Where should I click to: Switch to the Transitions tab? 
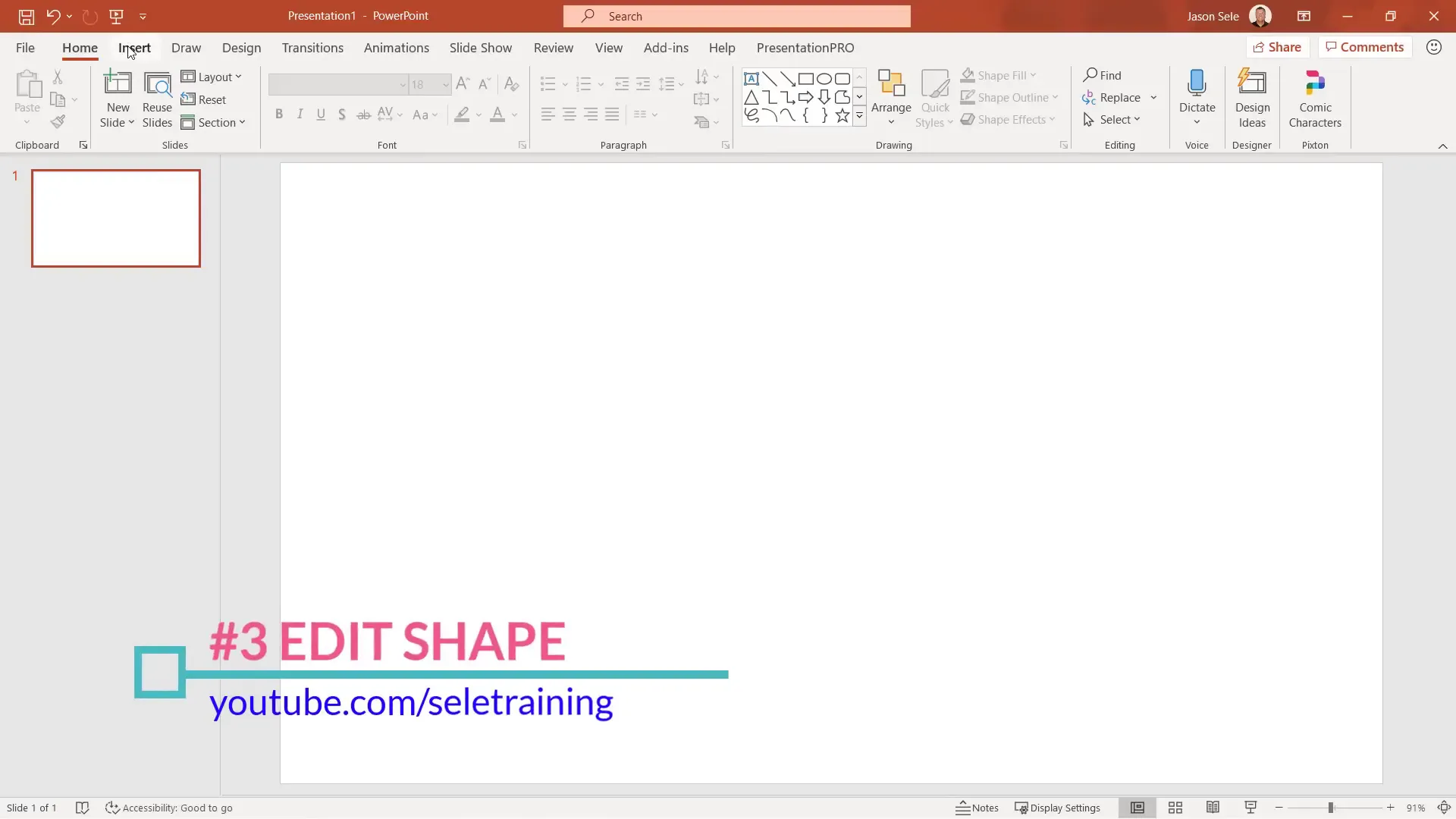pyautogui.click(x=312, y=48)
